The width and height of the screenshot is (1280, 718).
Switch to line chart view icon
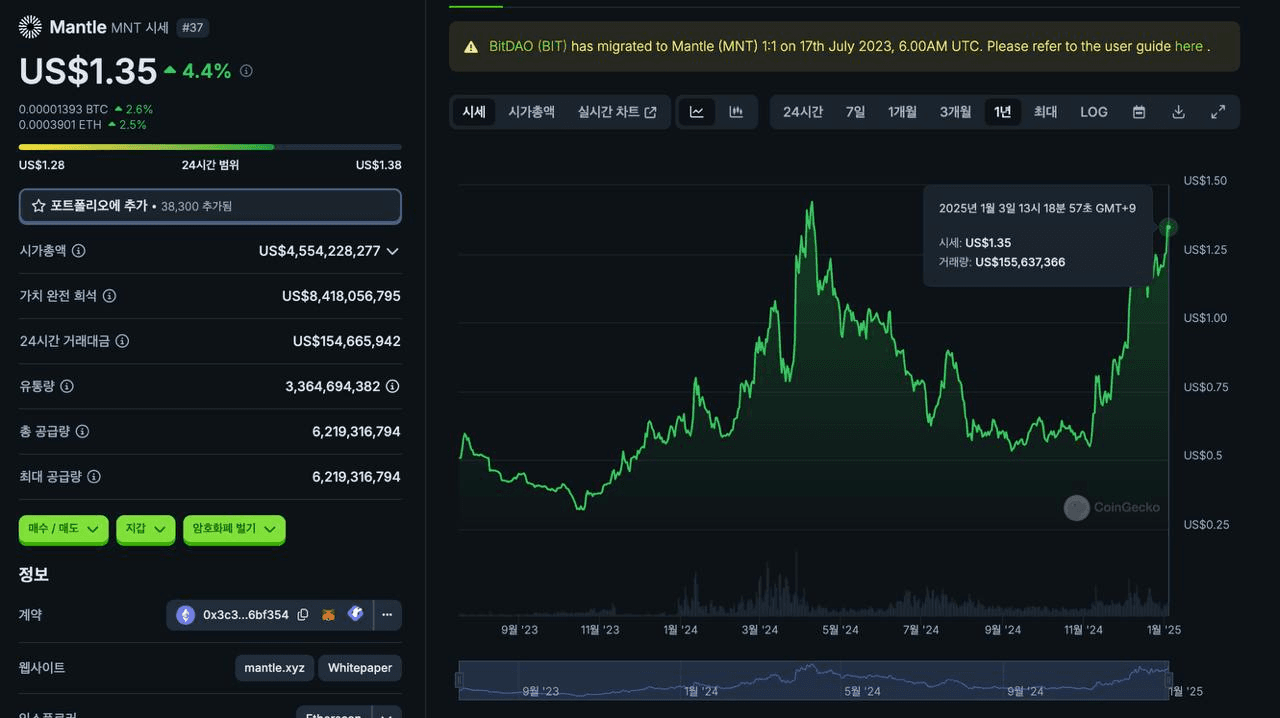pos(697,112)
